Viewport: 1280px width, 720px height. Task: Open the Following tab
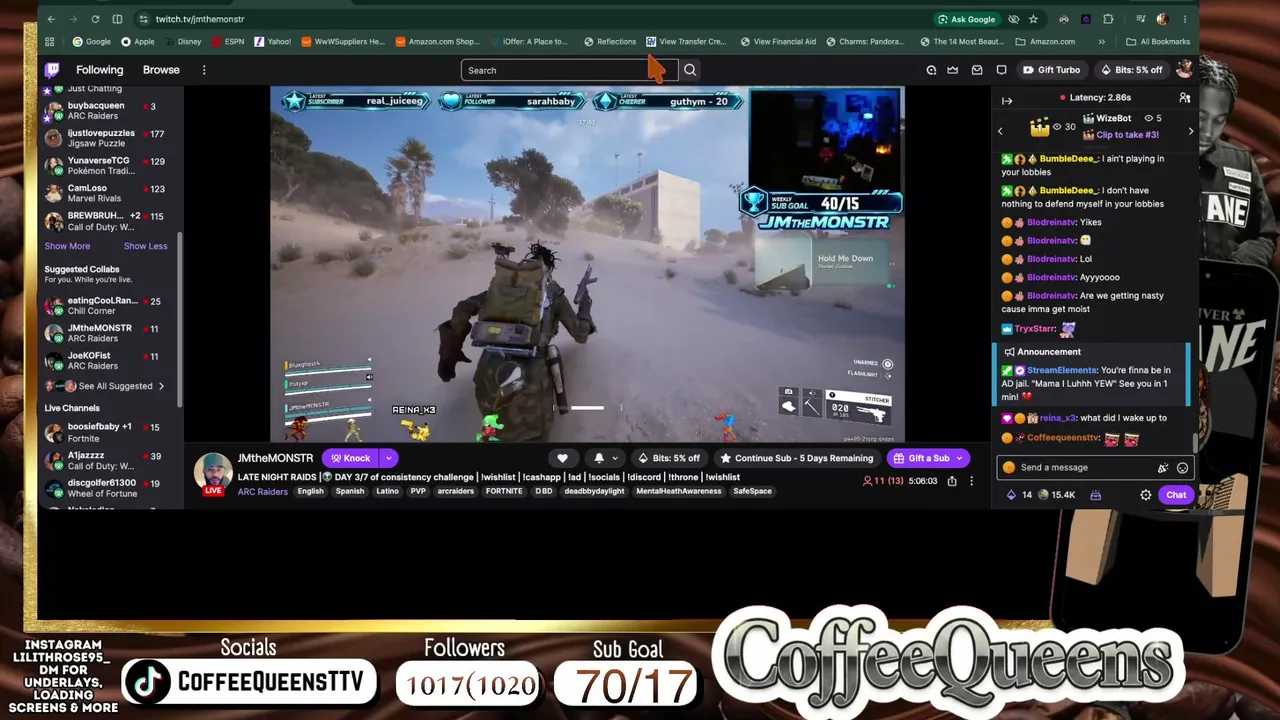point(100,70)
